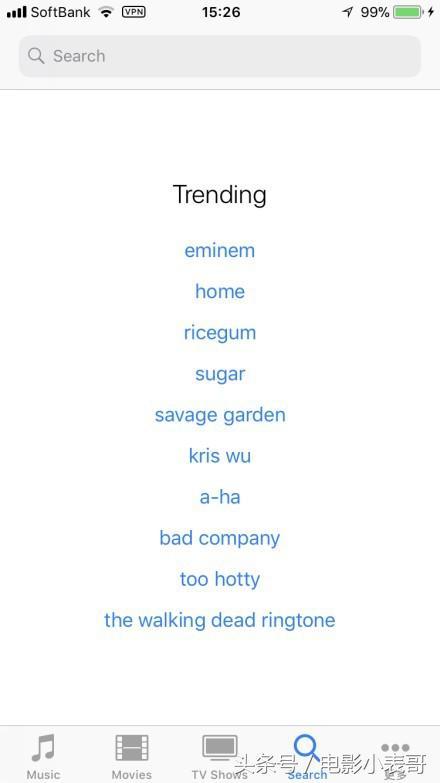
Task: Search trending term eminem
Action: tap(220, 250)
